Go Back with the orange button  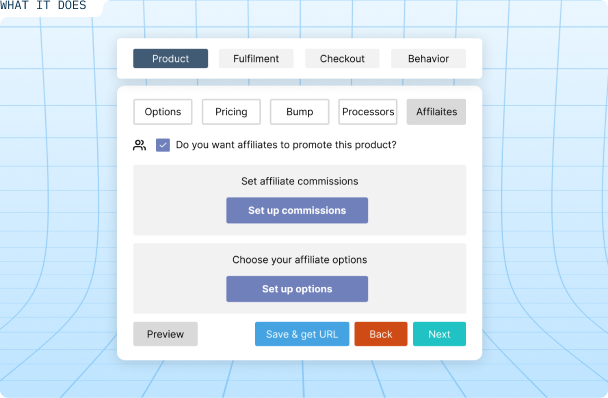(x=381, y=334)
